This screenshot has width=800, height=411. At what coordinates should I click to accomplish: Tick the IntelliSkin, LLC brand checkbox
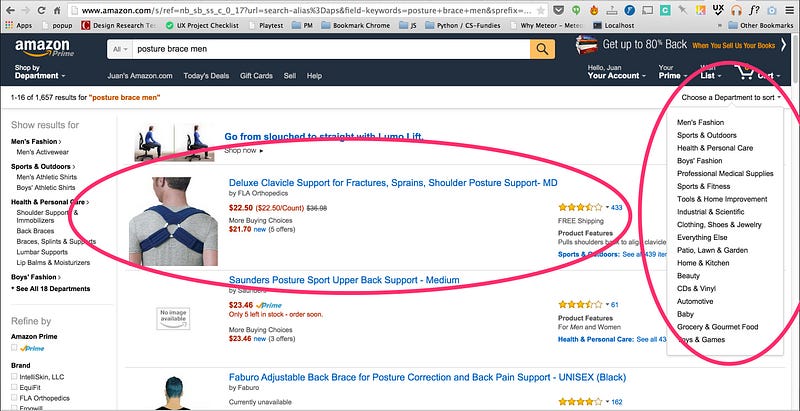tap(14, 377)
